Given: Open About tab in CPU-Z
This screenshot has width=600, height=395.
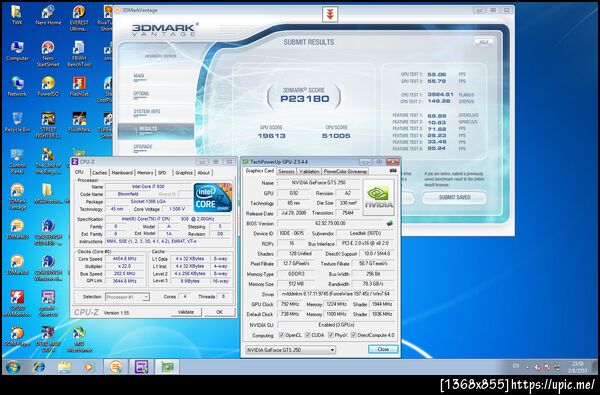Looking at the screenshot, I should click(204, 173).
